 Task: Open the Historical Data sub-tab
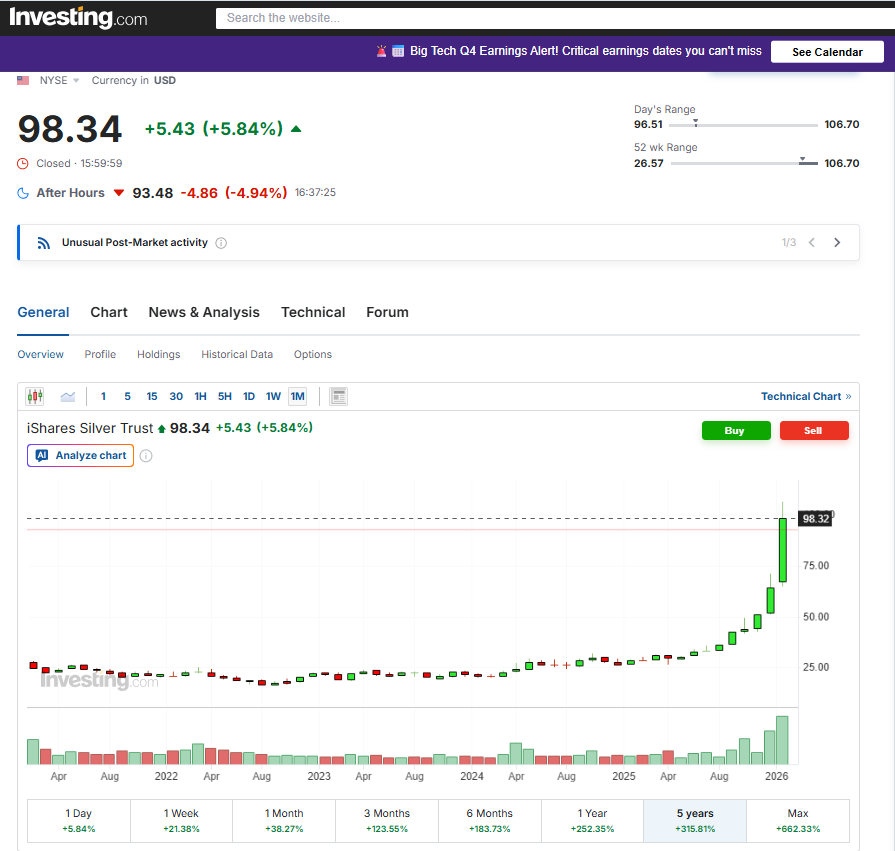(x=237, y=354)
